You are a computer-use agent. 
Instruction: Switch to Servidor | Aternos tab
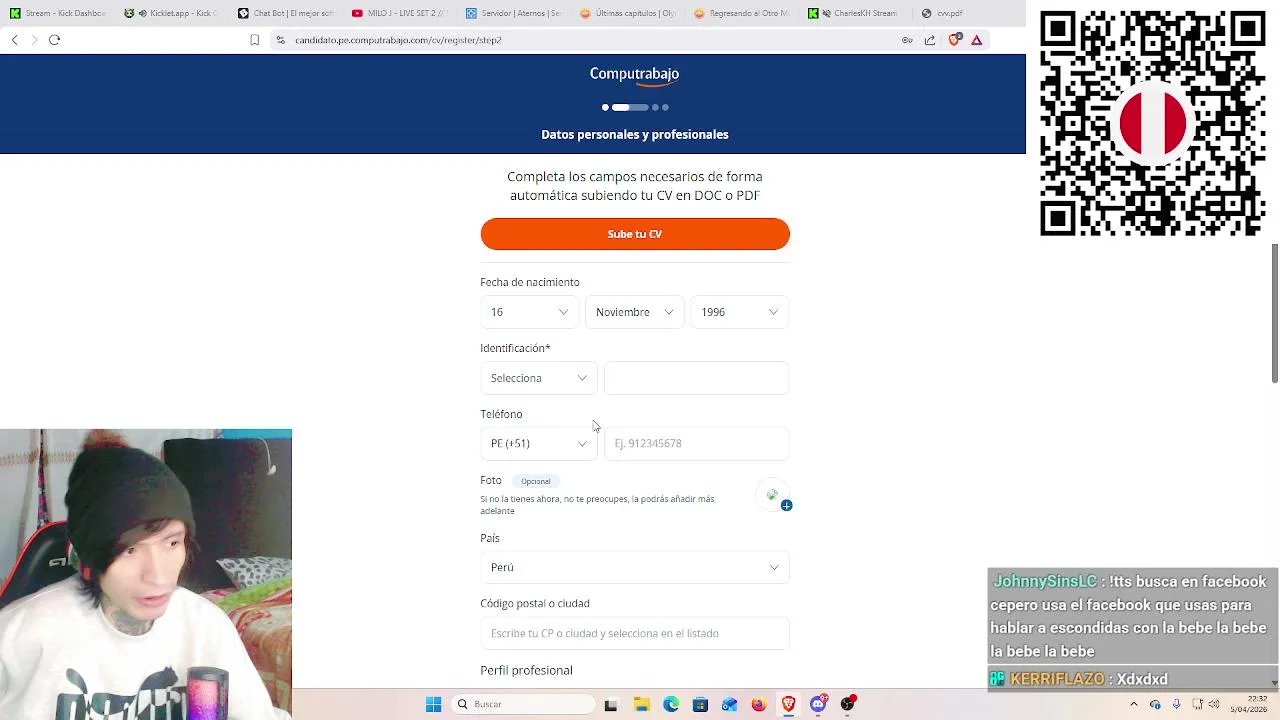[x=514, y=13]
